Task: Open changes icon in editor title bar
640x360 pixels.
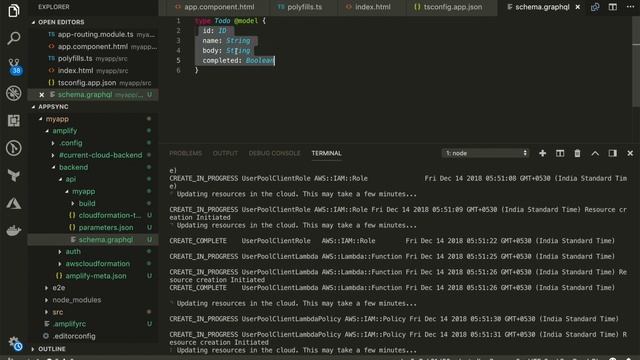Action: coord(595,7)
